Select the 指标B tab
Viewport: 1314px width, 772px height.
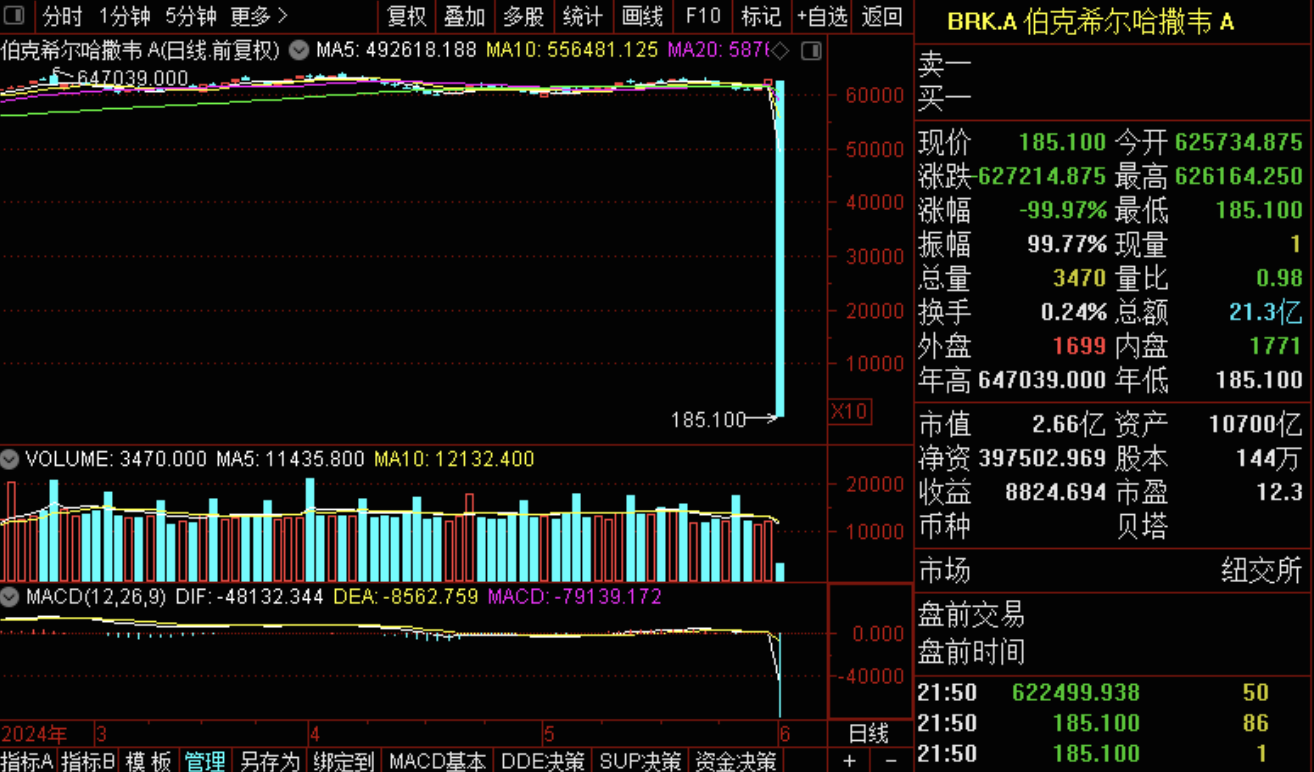[88, 761]
